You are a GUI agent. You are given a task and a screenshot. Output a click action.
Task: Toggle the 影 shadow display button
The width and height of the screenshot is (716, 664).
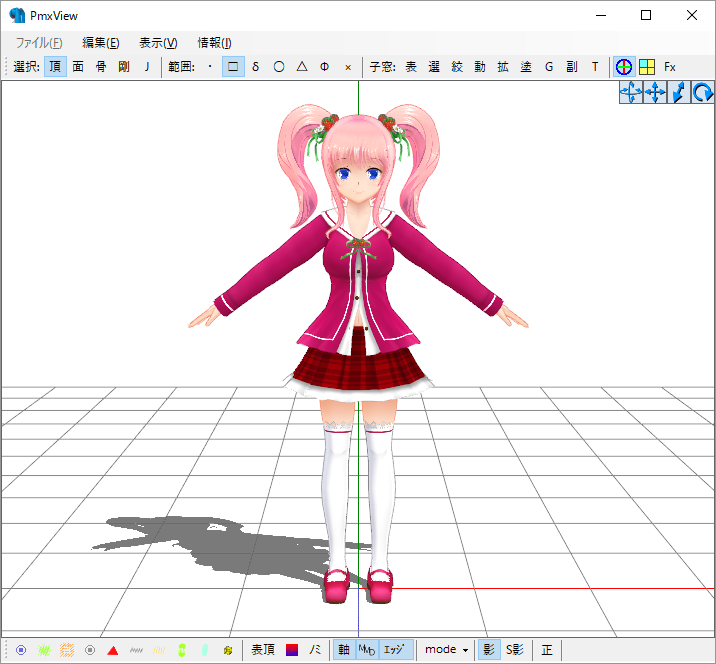click(x=489, y=650)
